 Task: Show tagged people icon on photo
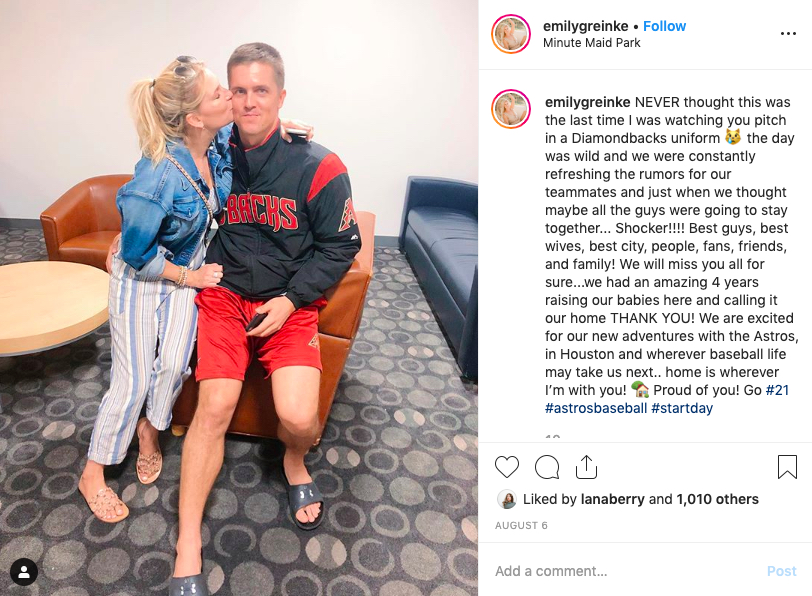click(24, 572)
